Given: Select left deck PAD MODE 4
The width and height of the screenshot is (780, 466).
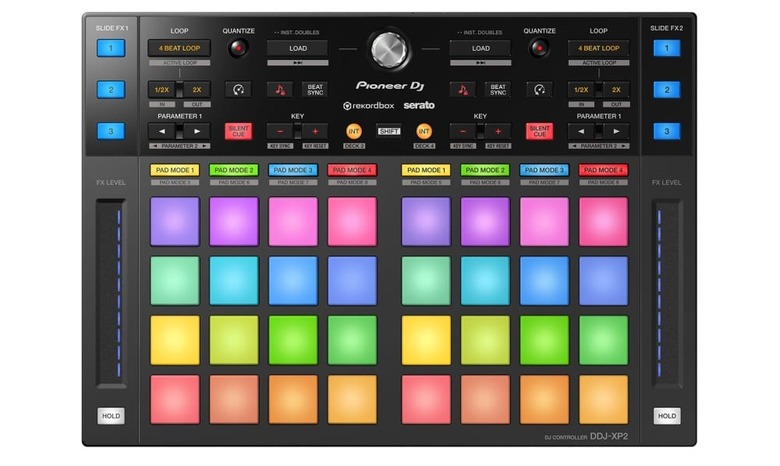Looking at the screenshot, I should tap(352, 170).
